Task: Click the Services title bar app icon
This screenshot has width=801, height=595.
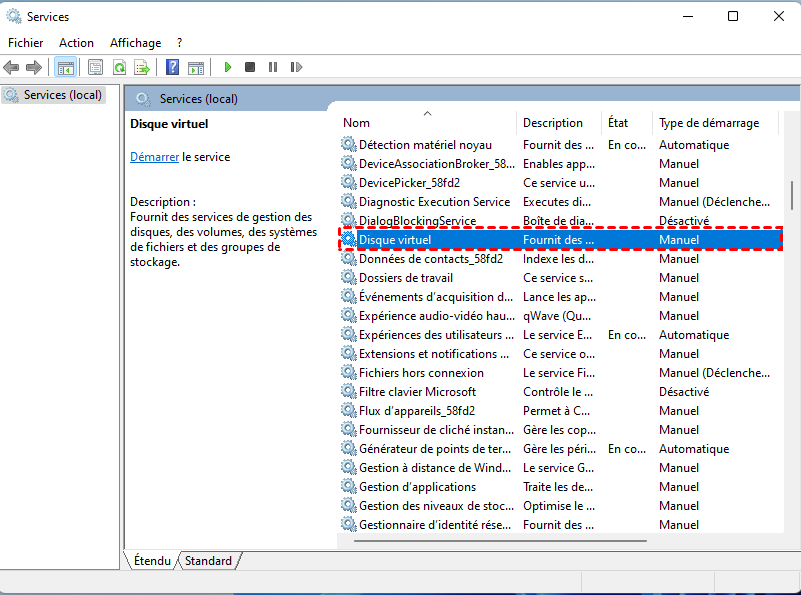Action: click(x=14, y=16)
